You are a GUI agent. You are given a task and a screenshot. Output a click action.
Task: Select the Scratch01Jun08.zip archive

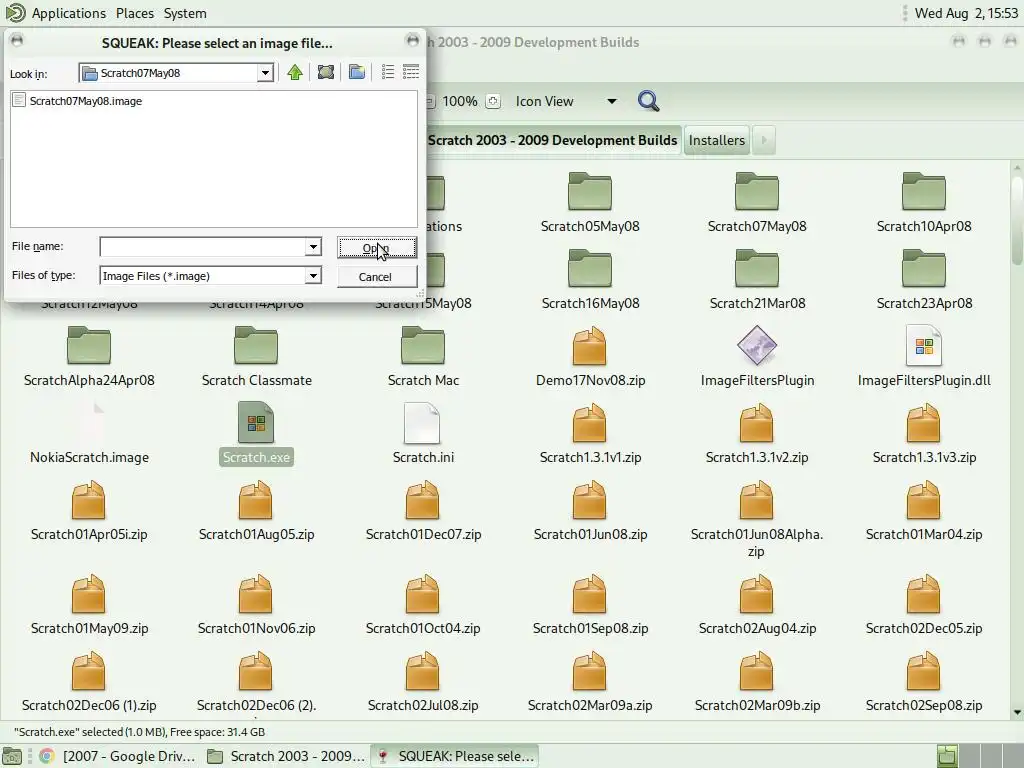point(590,511)
